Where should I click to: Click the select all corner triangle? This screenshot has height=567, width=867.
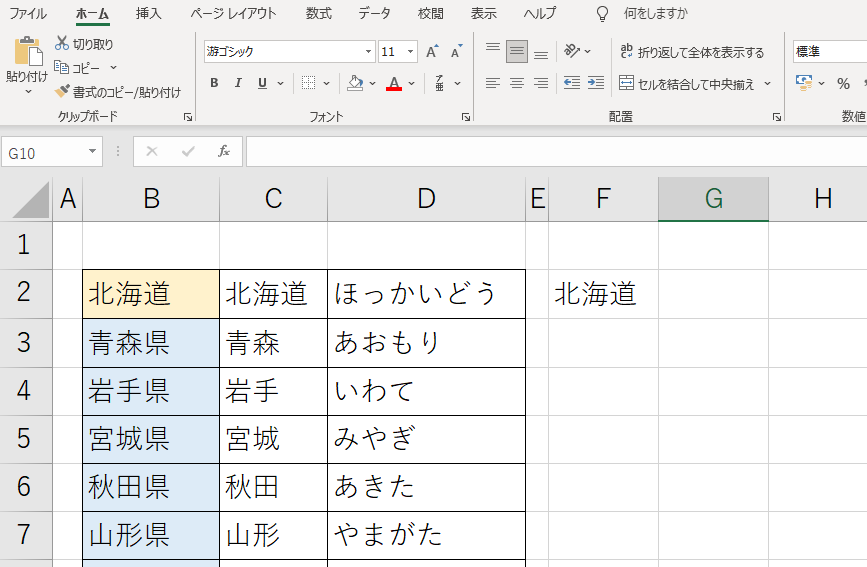tap(31, 200)
